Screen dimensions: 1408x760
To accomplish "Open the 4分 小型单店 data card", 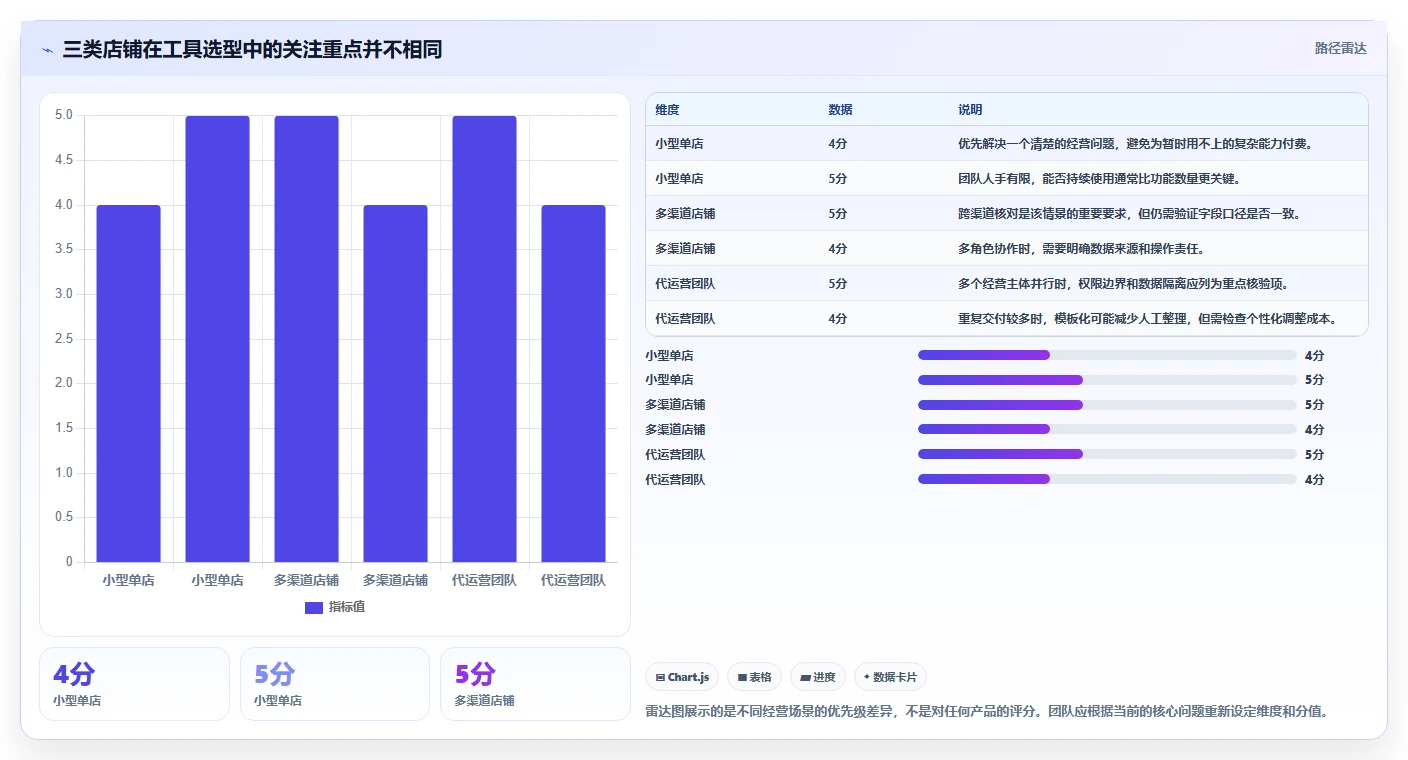I will coord(134,684).
